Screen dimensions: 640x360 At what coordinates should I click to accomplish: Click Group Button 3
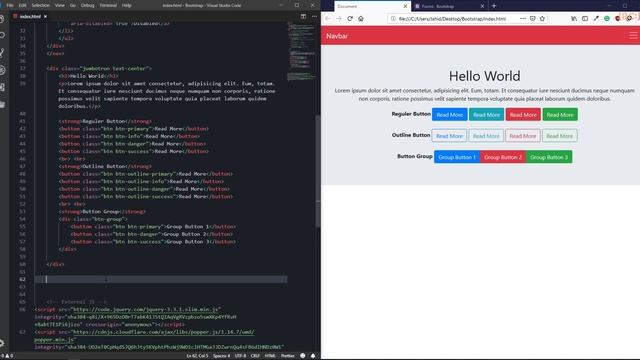(x=549, y=157)
